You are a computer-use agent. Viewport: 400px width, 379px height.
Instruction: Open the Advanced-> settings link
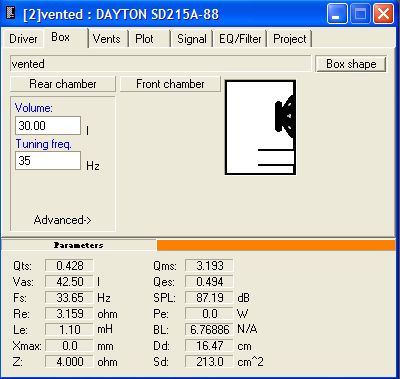[62, 220]
